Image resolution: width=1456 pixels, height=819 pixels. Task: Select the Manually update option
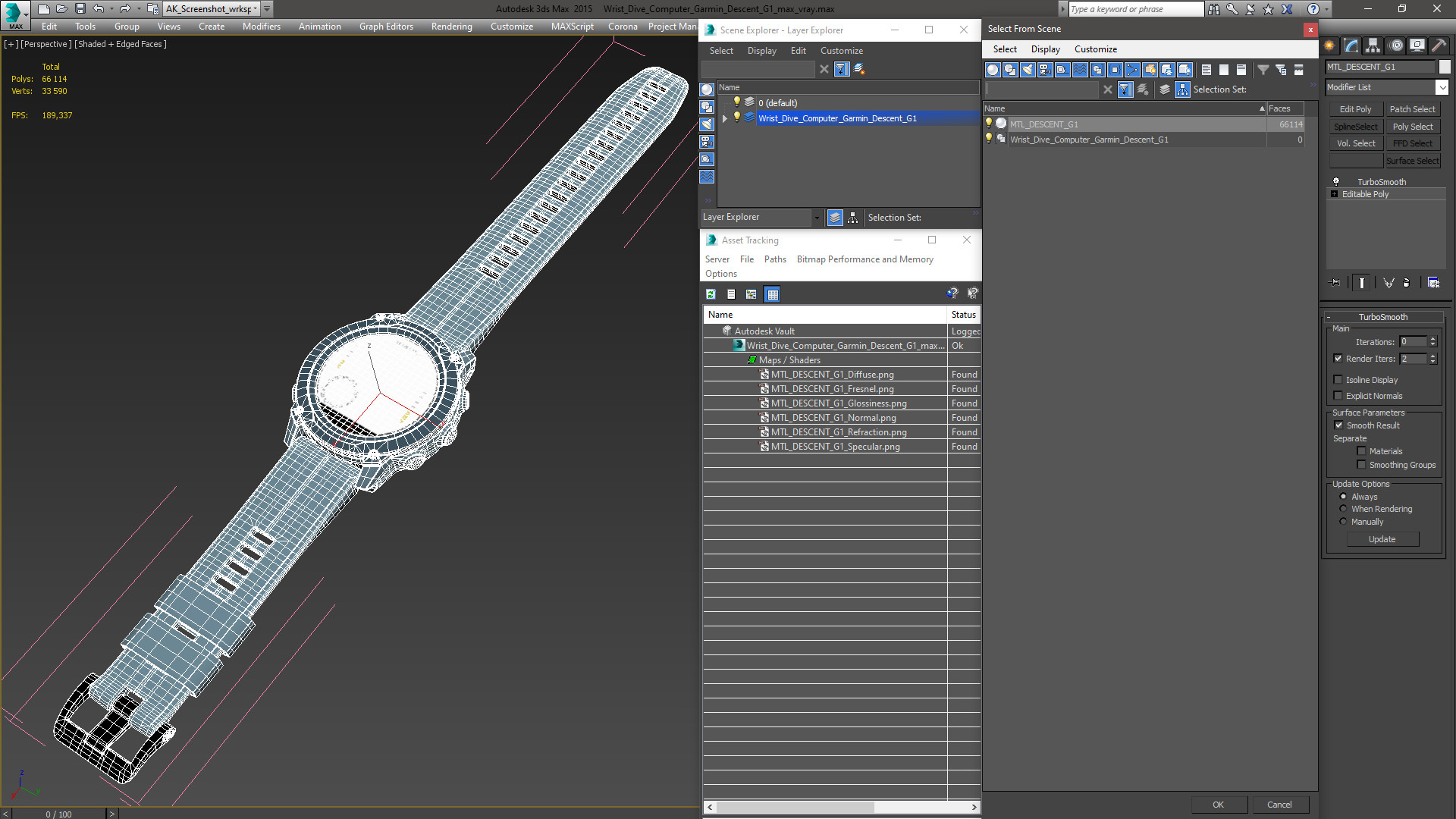(x=1343, y=522)
